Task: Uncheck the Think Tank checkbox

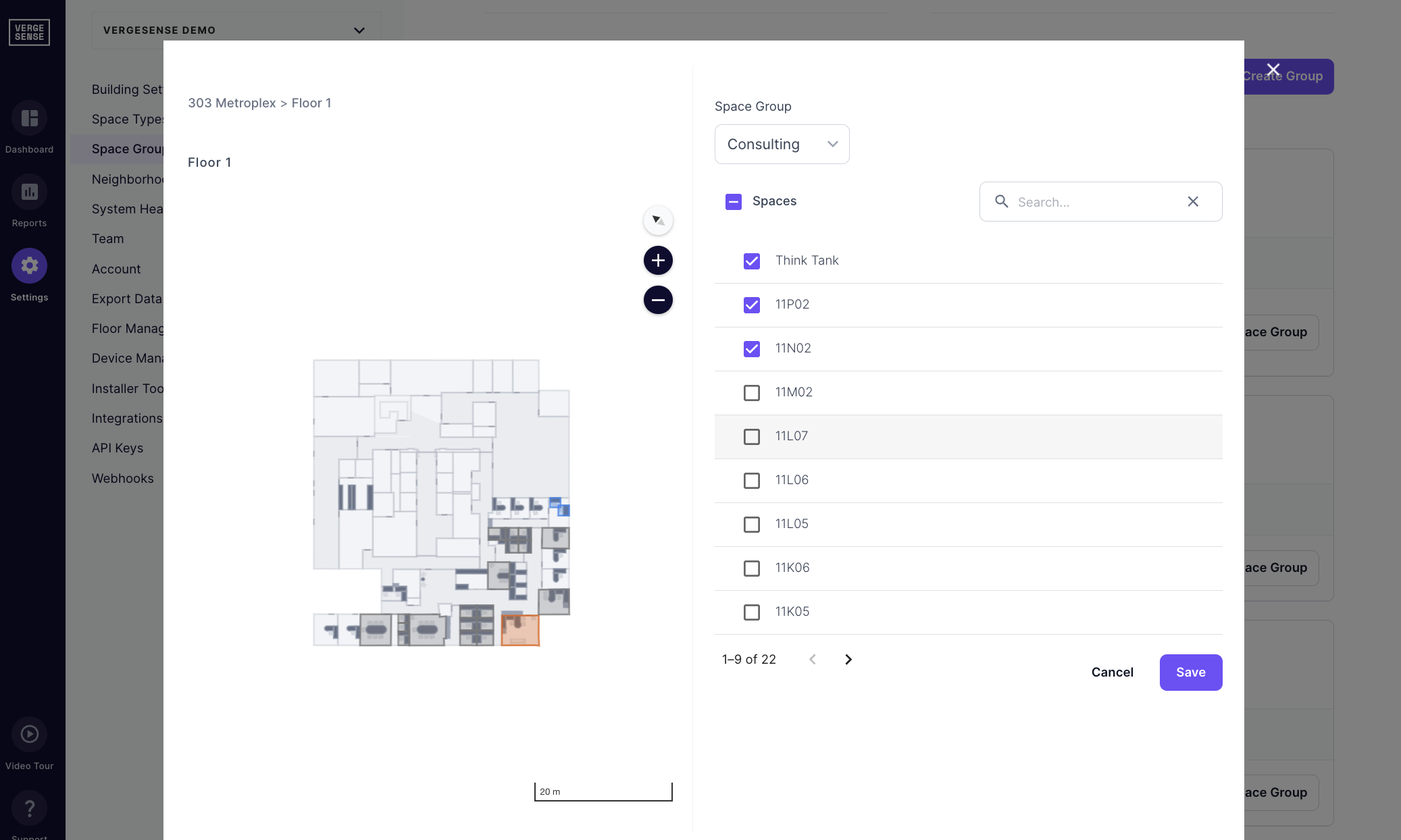Action: [752, 261]
